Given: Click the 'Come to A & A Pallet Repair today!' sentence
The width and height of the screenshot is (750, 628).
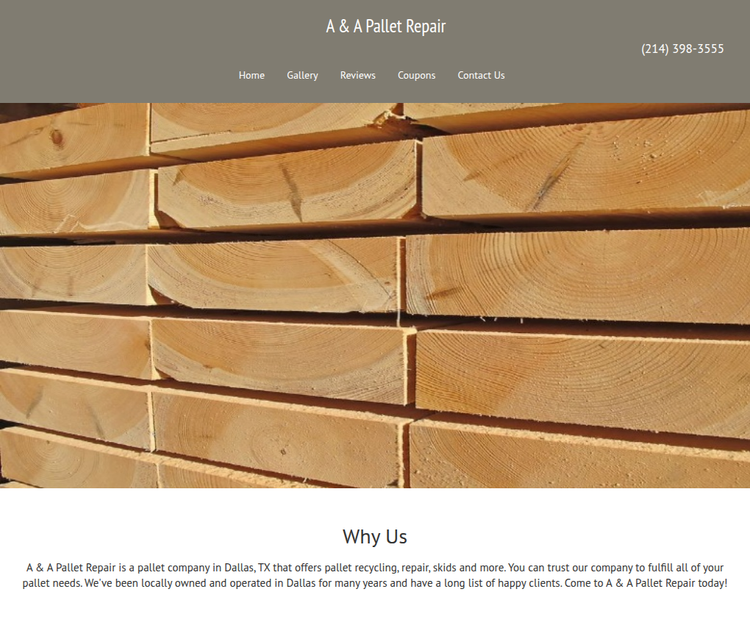Looking at the screenshot, I should click(x=646, y=583).
